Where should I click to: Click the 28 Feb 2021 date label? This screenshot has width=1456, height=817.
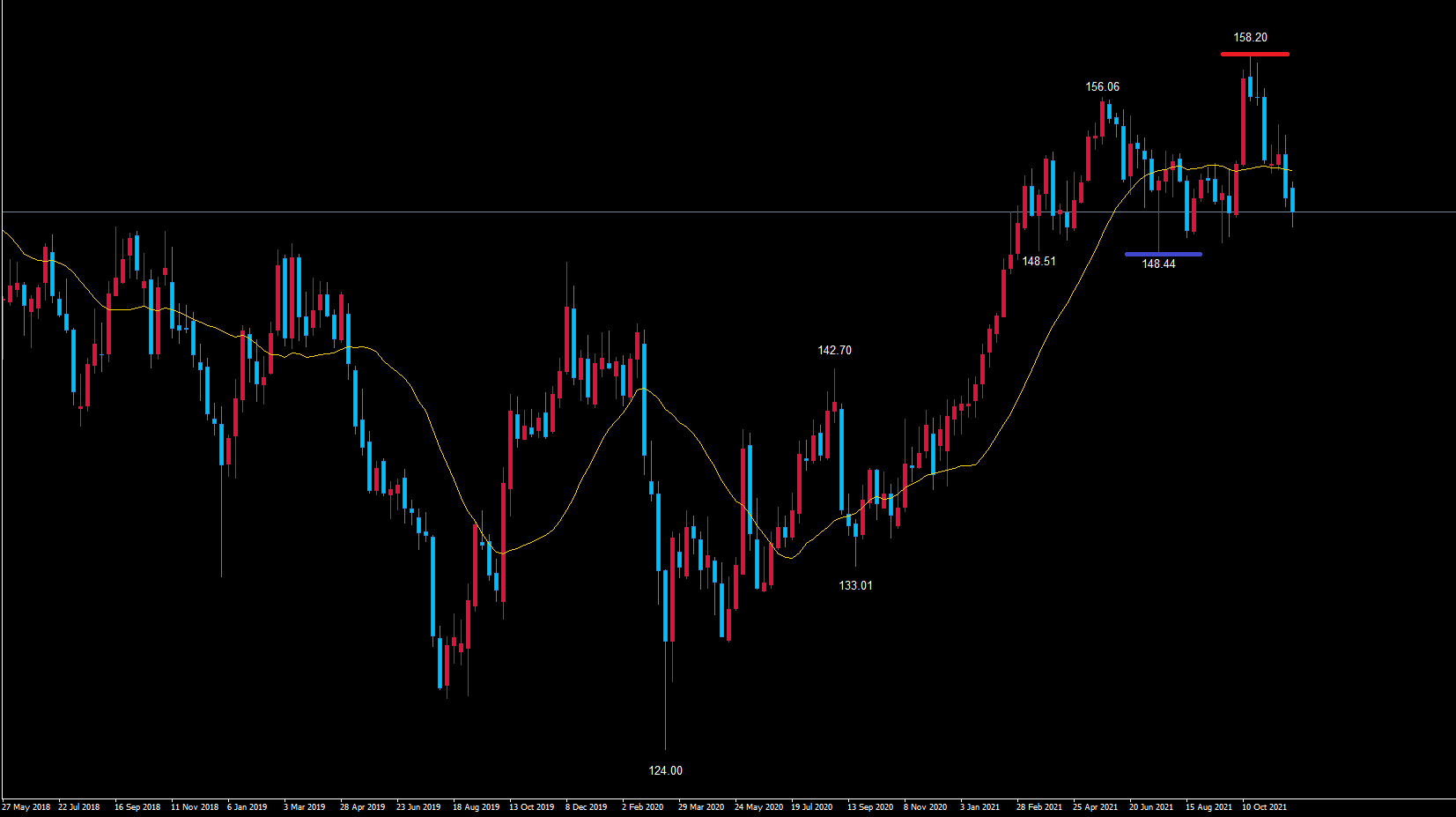pyautogui.click(x=1038, y=807)
